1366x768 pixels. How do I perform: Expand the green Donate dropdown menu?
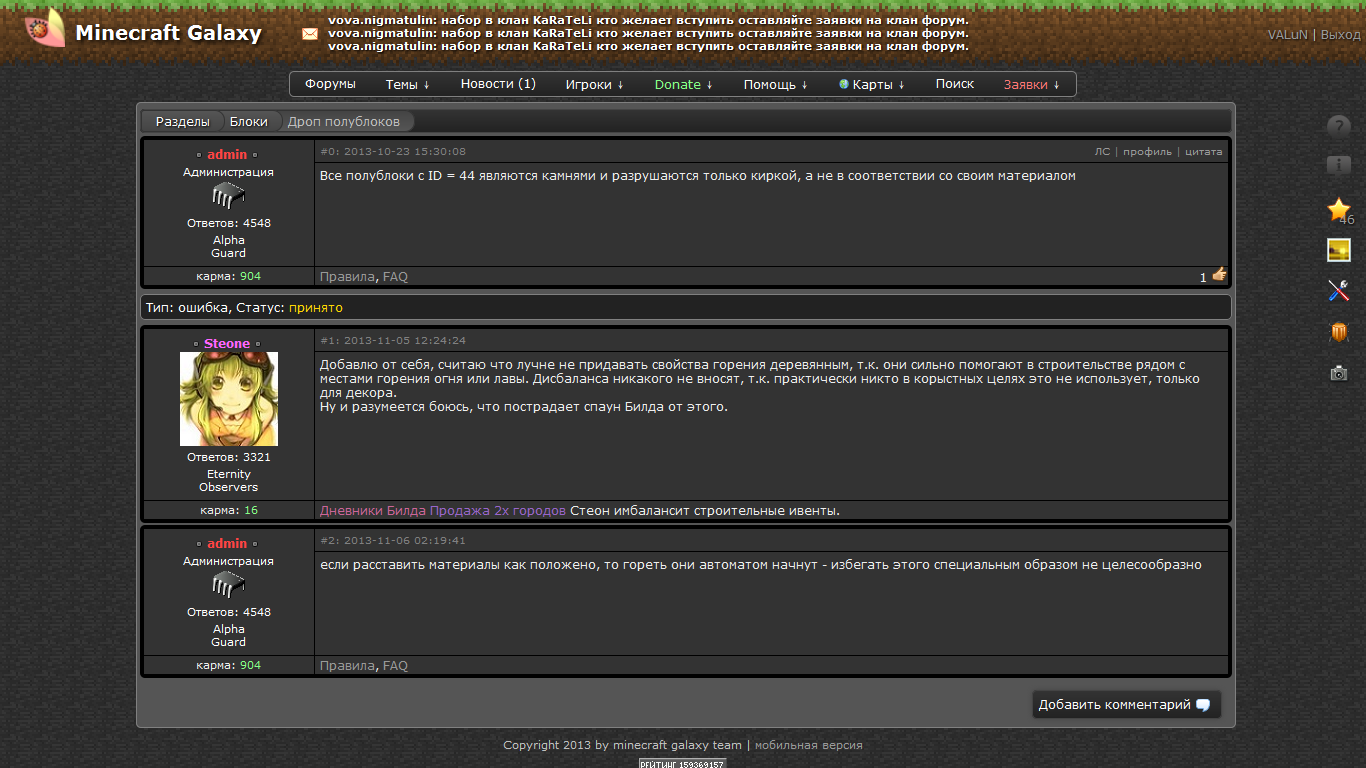point(684,85)
